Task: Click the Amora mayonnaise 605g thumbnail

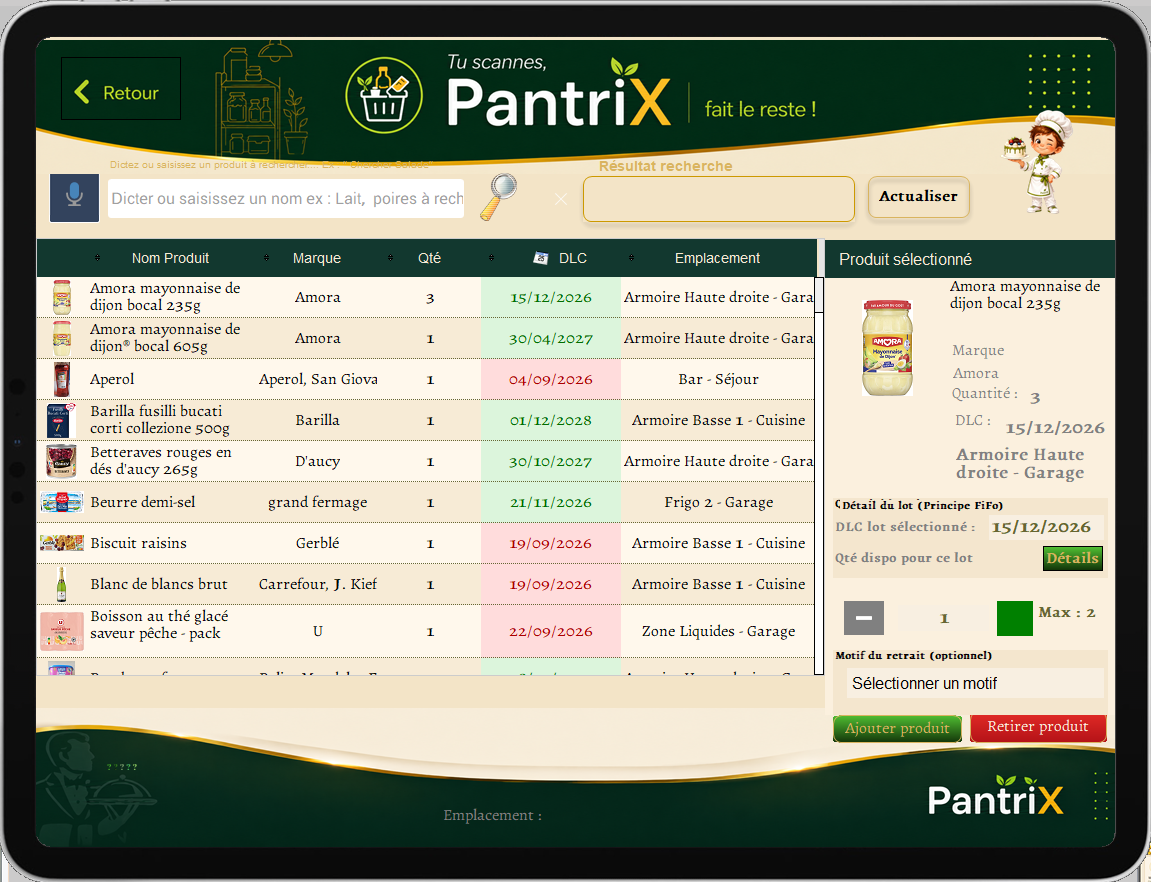Action: point(62,338)
